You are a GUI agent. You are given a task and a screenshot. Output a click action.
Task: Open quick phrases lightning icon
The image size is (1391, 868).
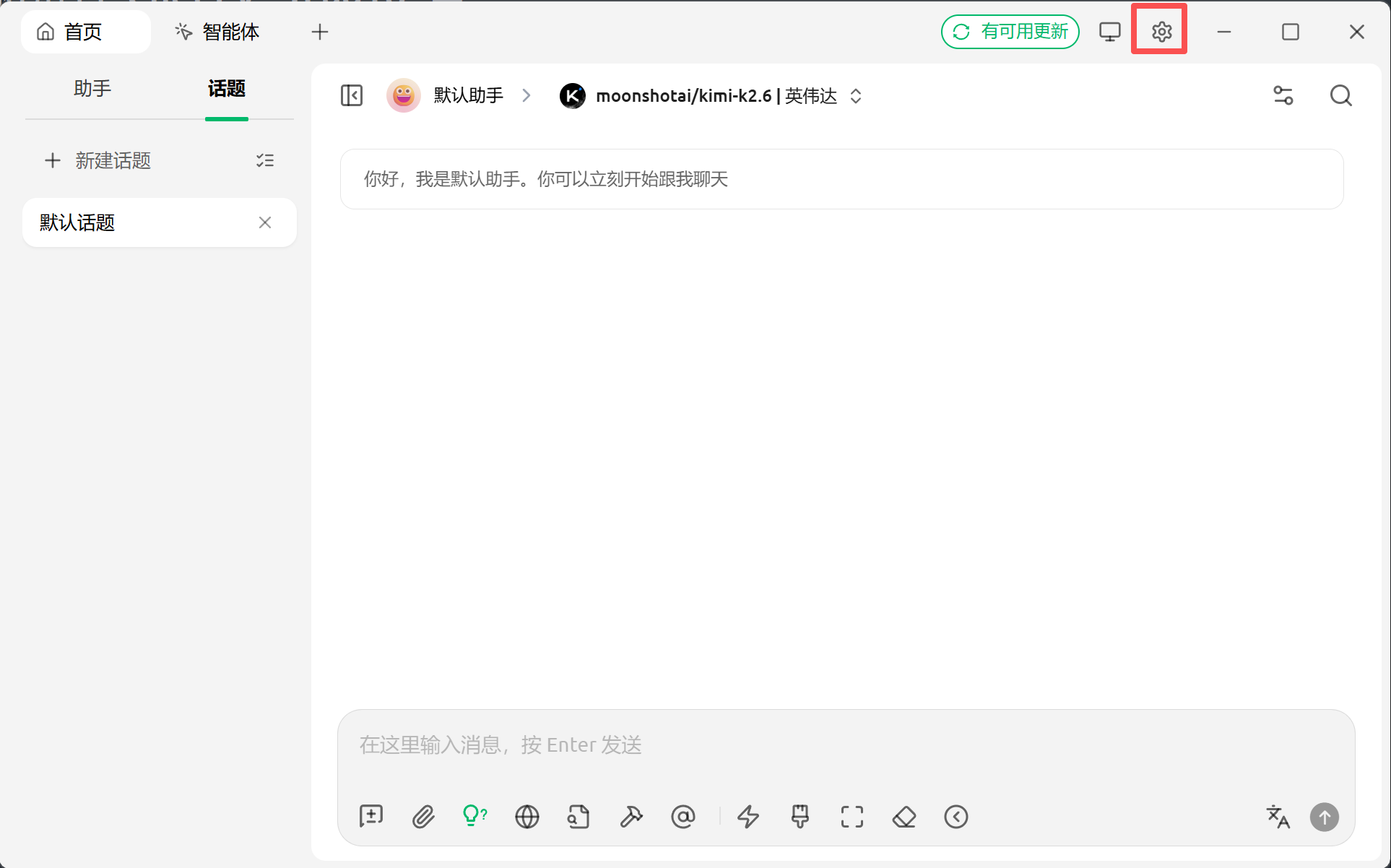pyautogui.click(x=748, y=817)
